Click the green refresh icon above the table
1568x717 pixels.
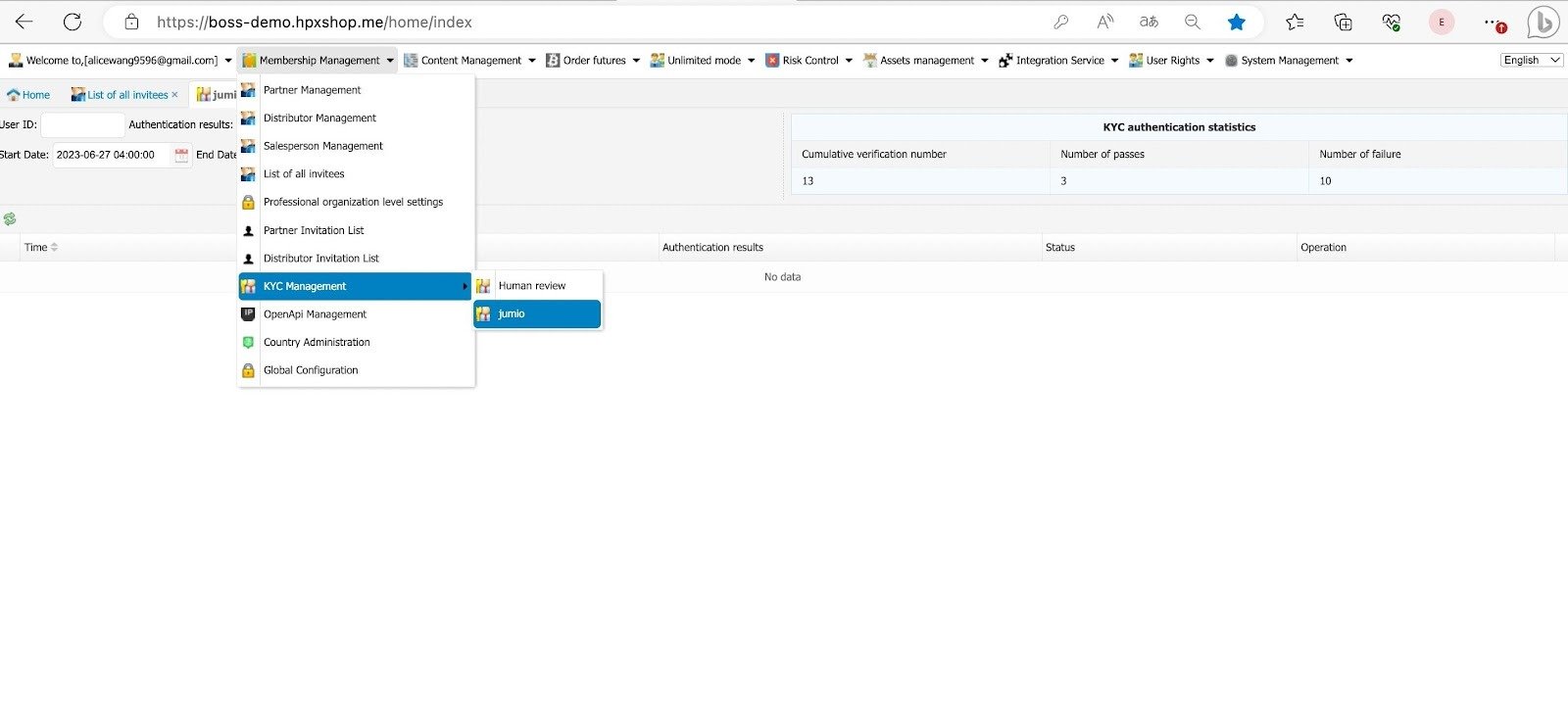tap(10, 219)
